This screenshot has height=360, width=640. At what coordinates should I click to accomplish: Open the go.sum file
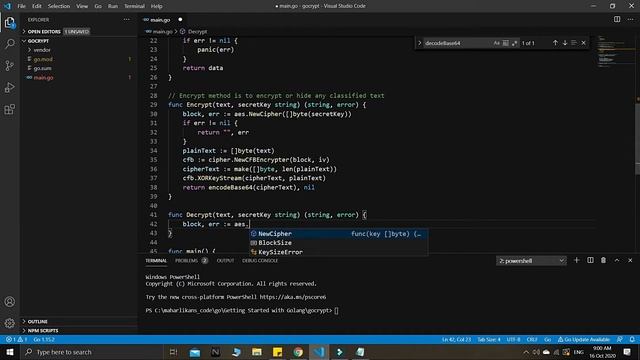[x=79, y=68]
